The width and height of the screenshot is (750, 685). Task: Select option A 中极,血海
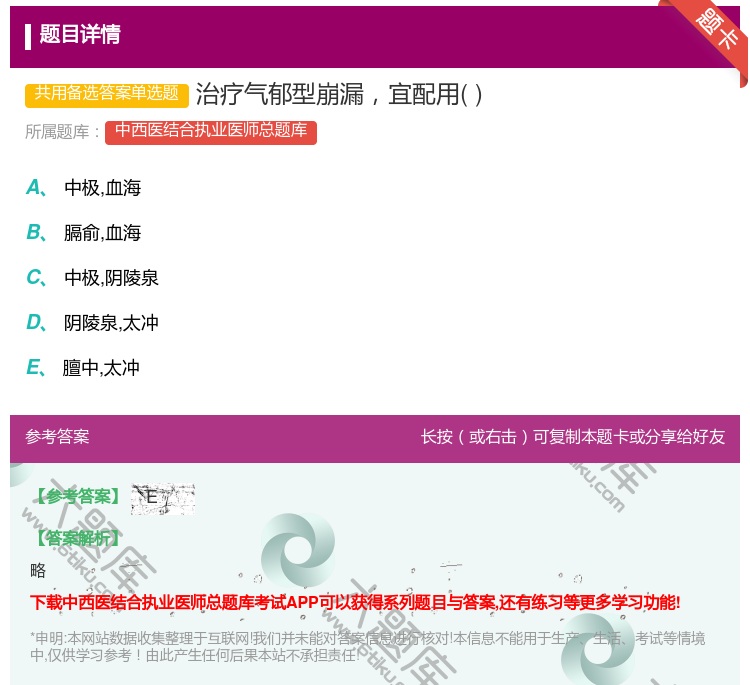click(84, 188)
